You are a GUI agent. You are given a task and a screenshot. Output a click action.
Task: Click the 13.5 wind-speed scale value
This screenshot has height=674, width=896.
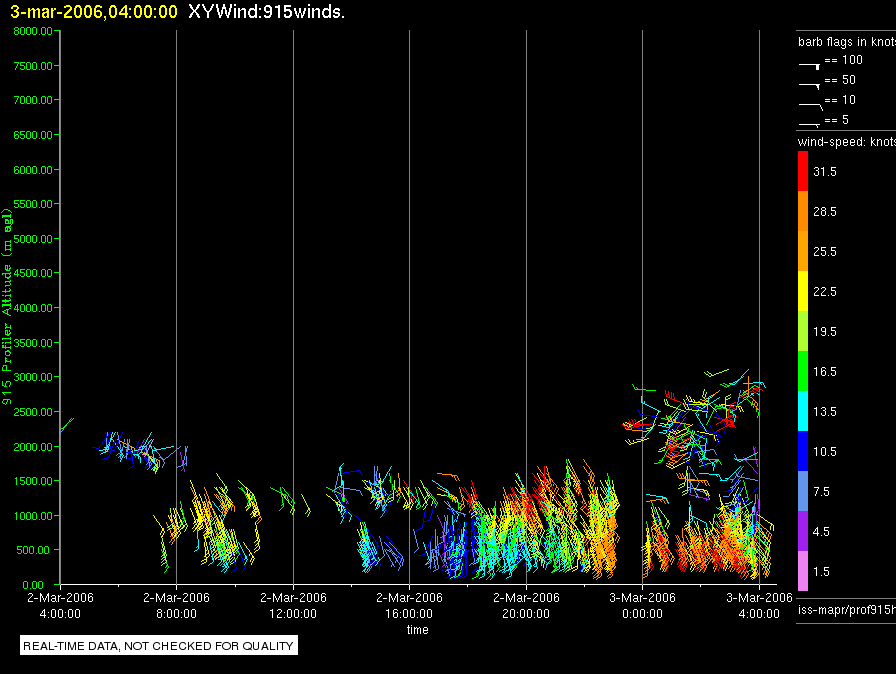[x=825, y=412]
